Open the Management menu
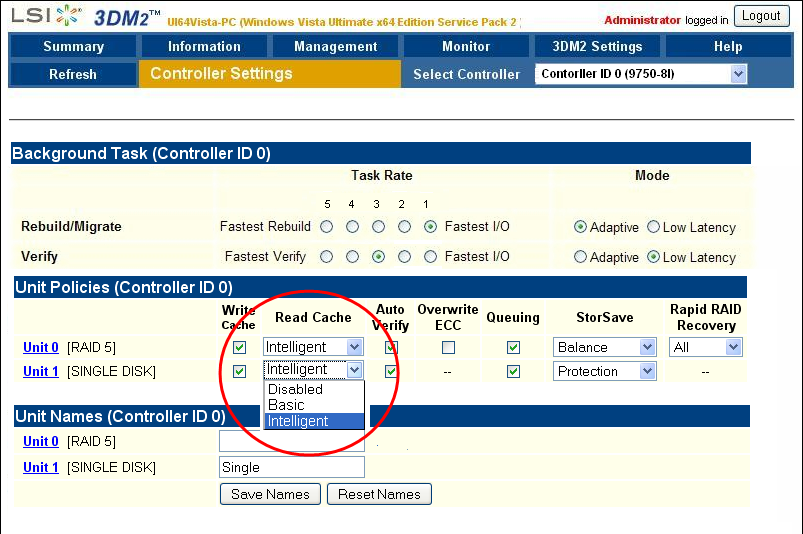Image resolution: width=803 pixels, height=534 pixels. pos(336,46)
